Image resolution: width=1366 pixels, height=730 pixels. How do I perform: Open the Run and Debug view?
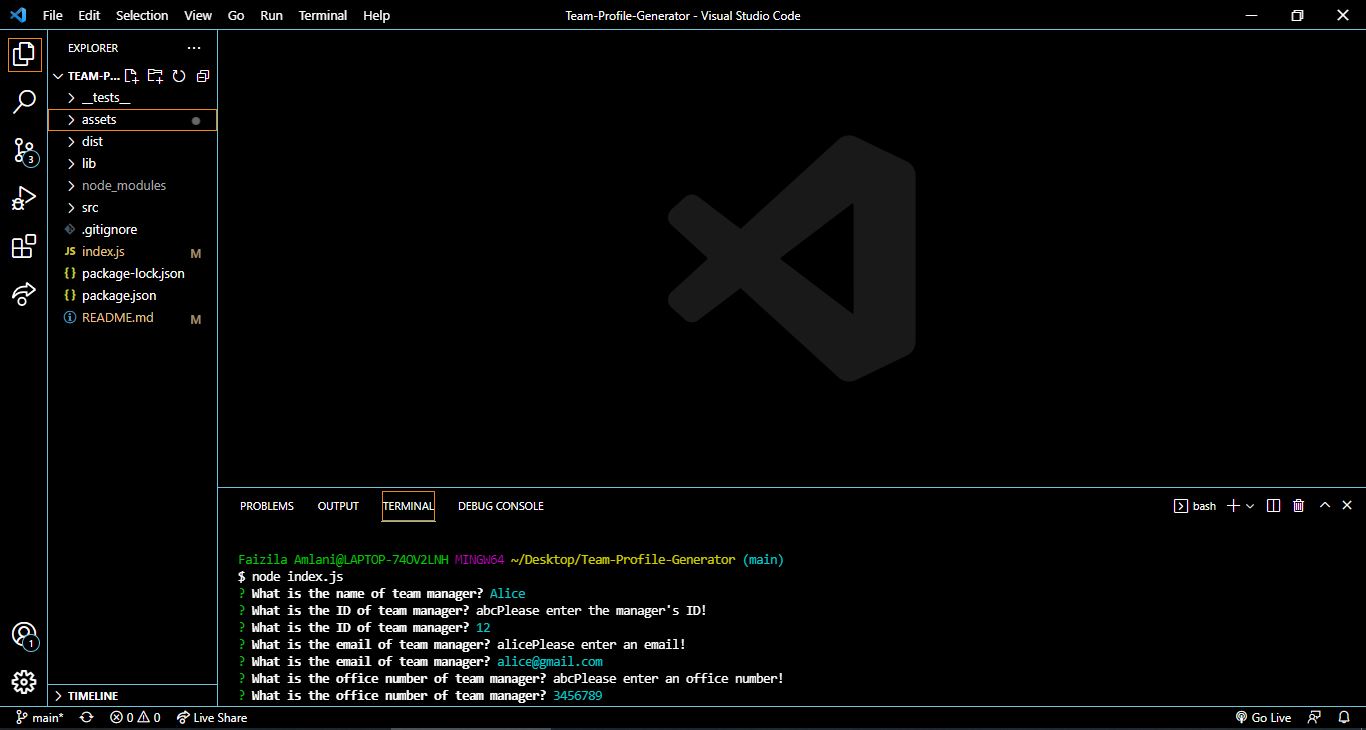point(24,199)
